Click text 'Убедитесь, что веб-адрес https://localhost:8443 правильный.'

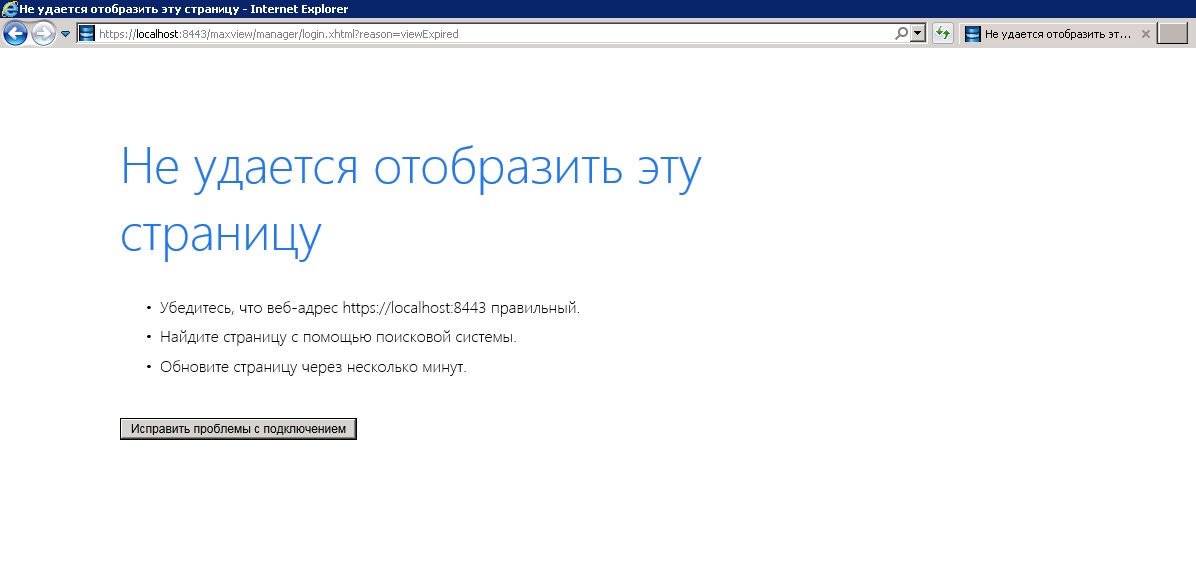[x=370, y=308]
